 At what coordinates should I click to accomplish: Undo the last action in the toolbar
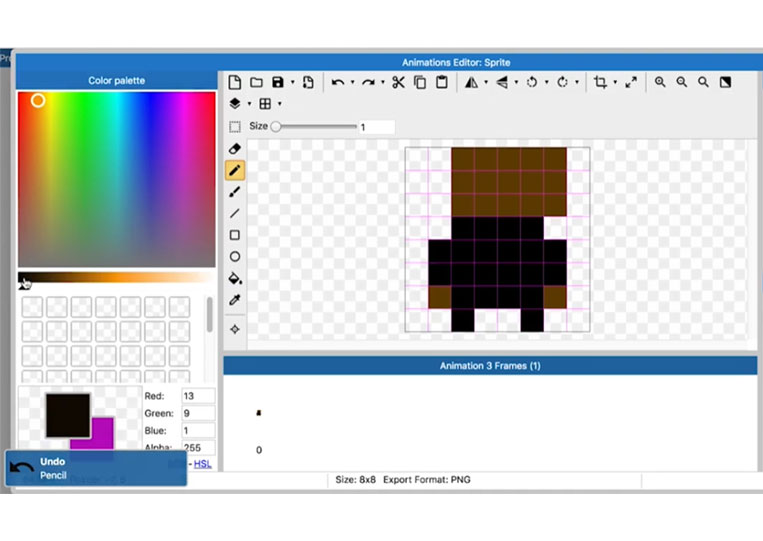pyautogui.click(x=338, y=82)
